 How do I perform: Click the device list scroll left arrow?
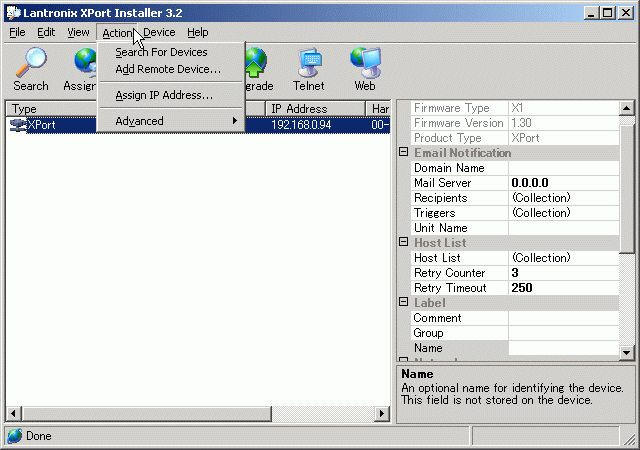[13, 414]
